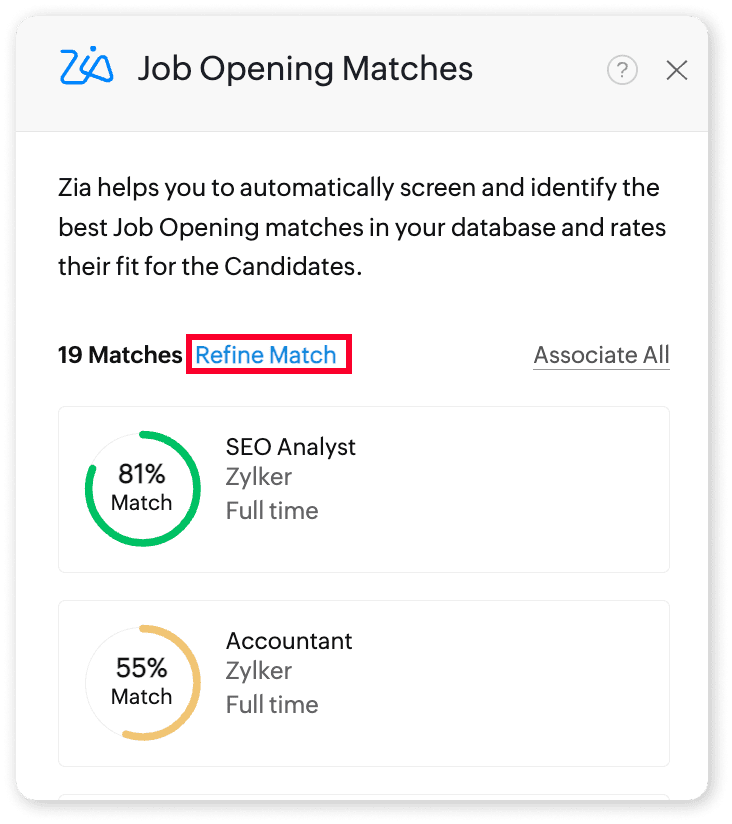Click Full time label under SEO Analyst

(272, 510)
